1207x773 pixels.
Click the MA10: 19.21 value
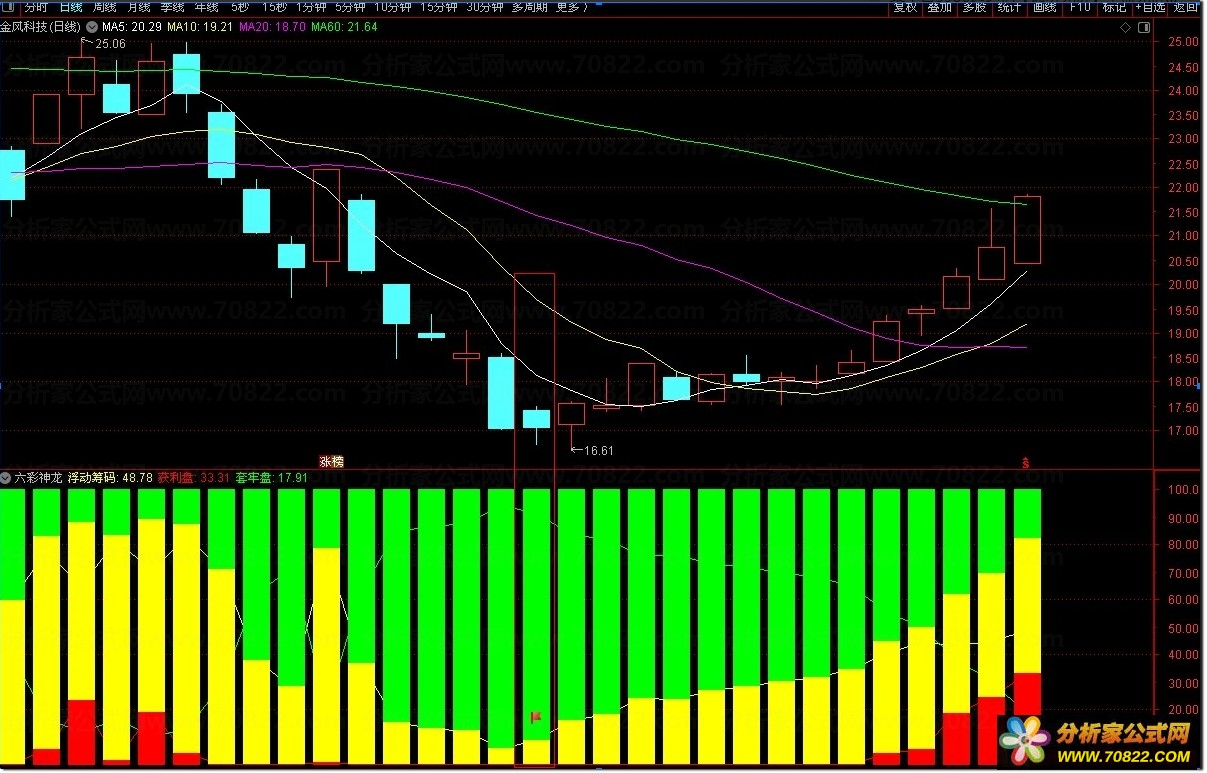[x=200, y=27]
